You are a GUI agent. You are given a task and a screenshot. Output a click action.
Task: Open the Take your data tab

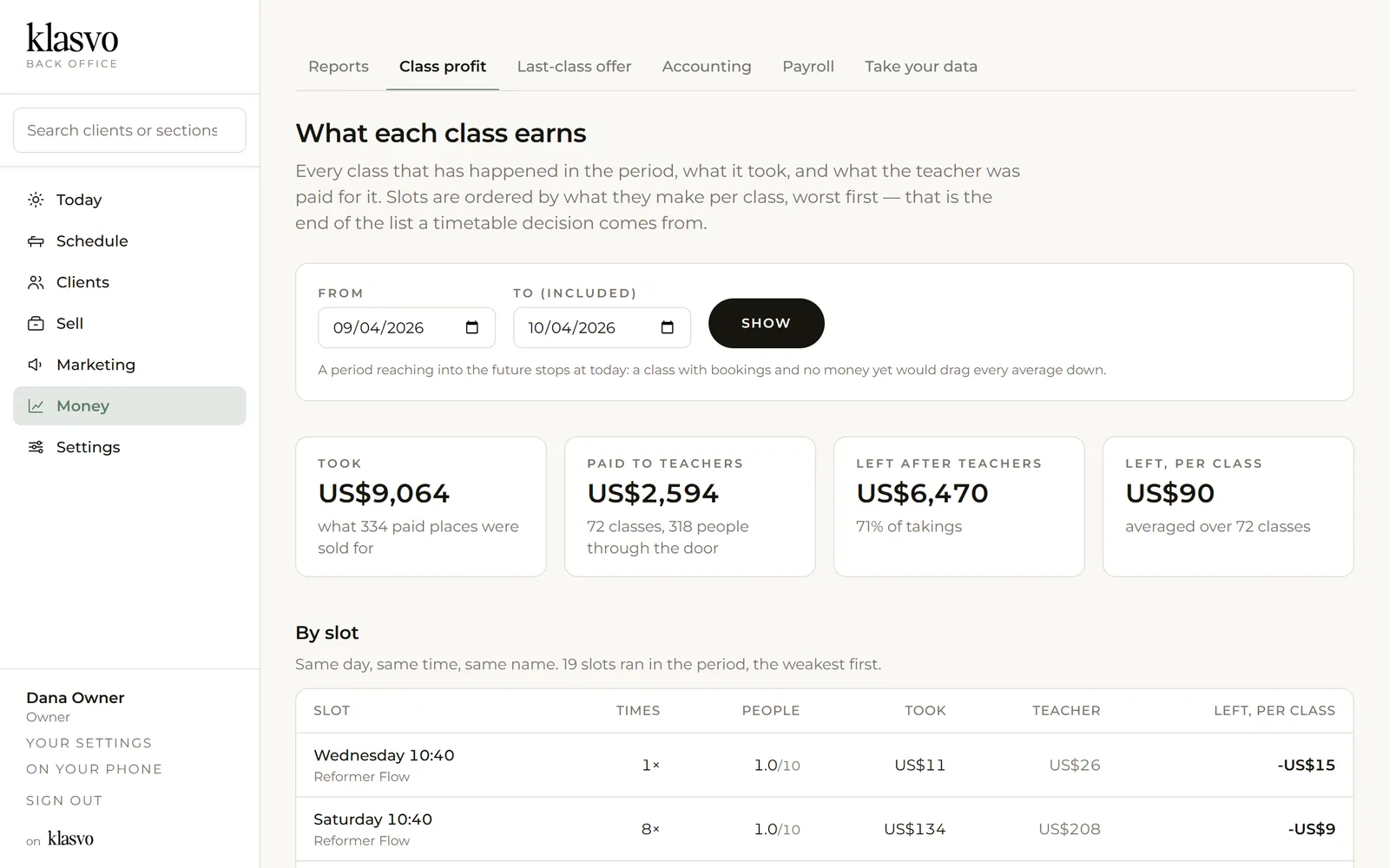coord(921,67)
